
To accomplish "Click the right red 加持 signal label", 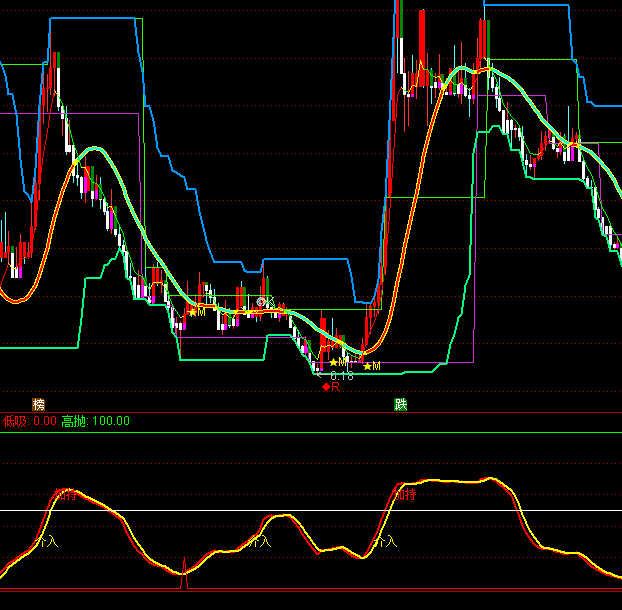I will [404, 494].
